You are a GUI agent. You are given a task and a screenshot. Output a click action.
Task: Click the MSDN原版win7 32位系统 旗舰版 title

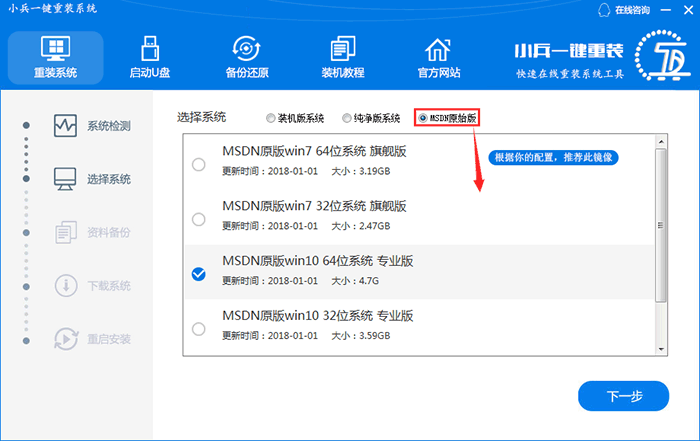coord(314,206)
